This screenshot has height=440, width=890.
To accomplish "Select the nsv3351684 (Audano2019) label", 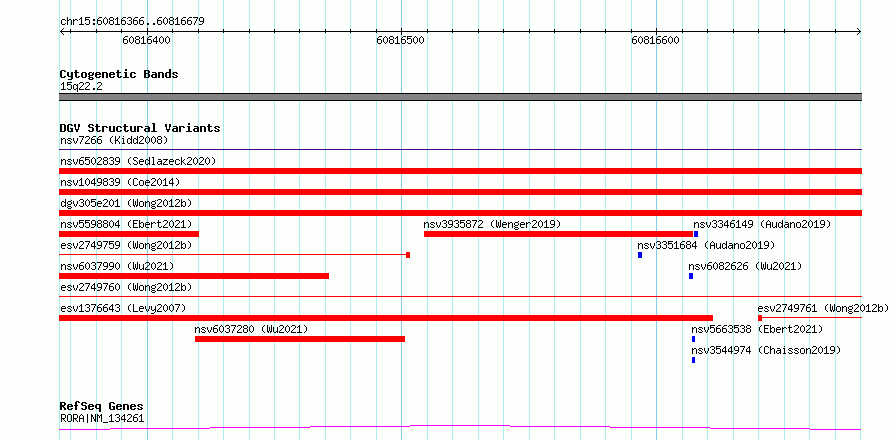I will click(706, 245).
